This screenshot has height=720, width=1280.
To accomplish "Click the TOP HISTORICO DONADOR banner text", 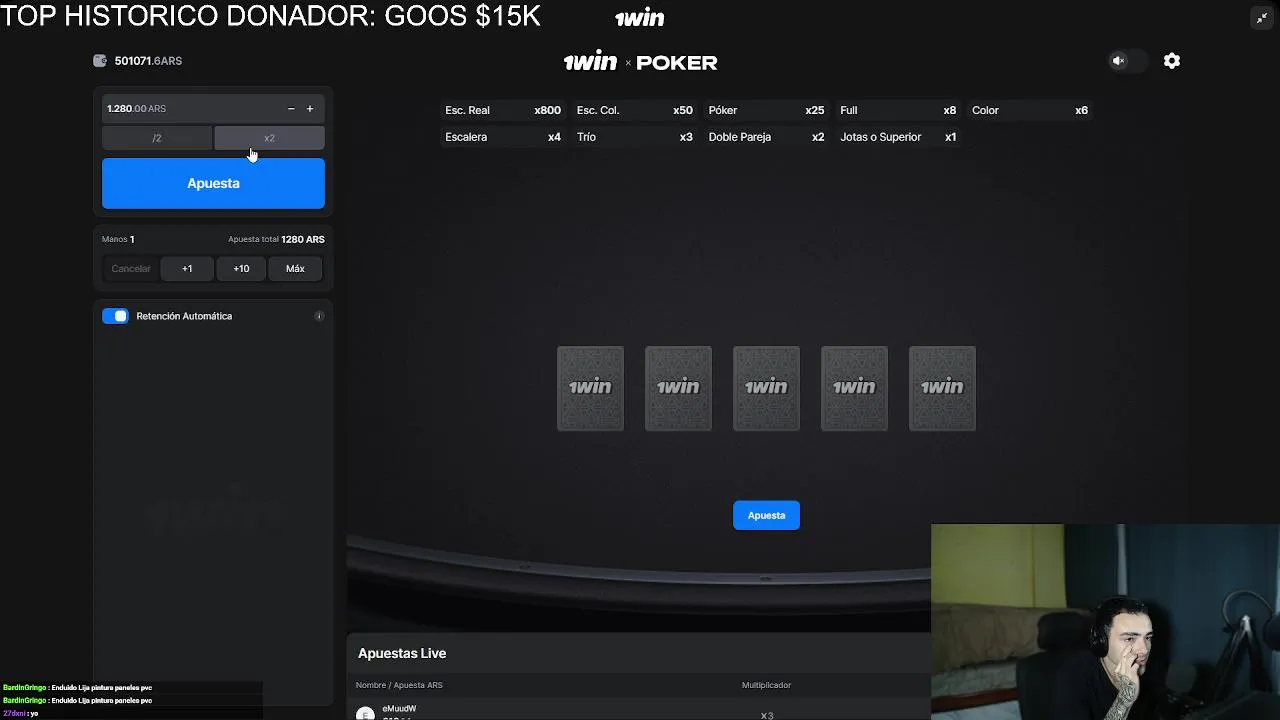I will 270,16.
